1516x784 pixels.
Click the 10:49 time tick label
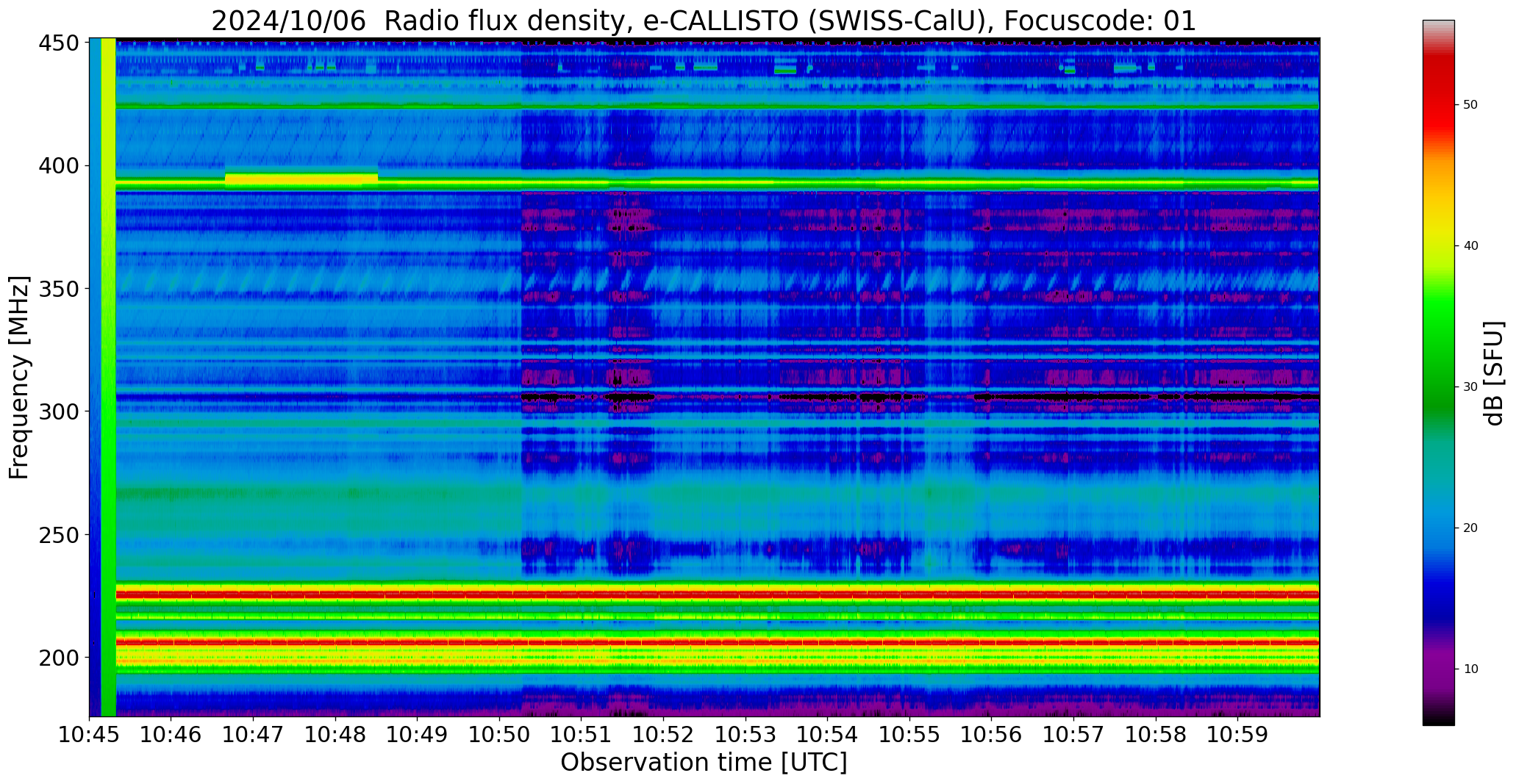click(x=418, y=735)
